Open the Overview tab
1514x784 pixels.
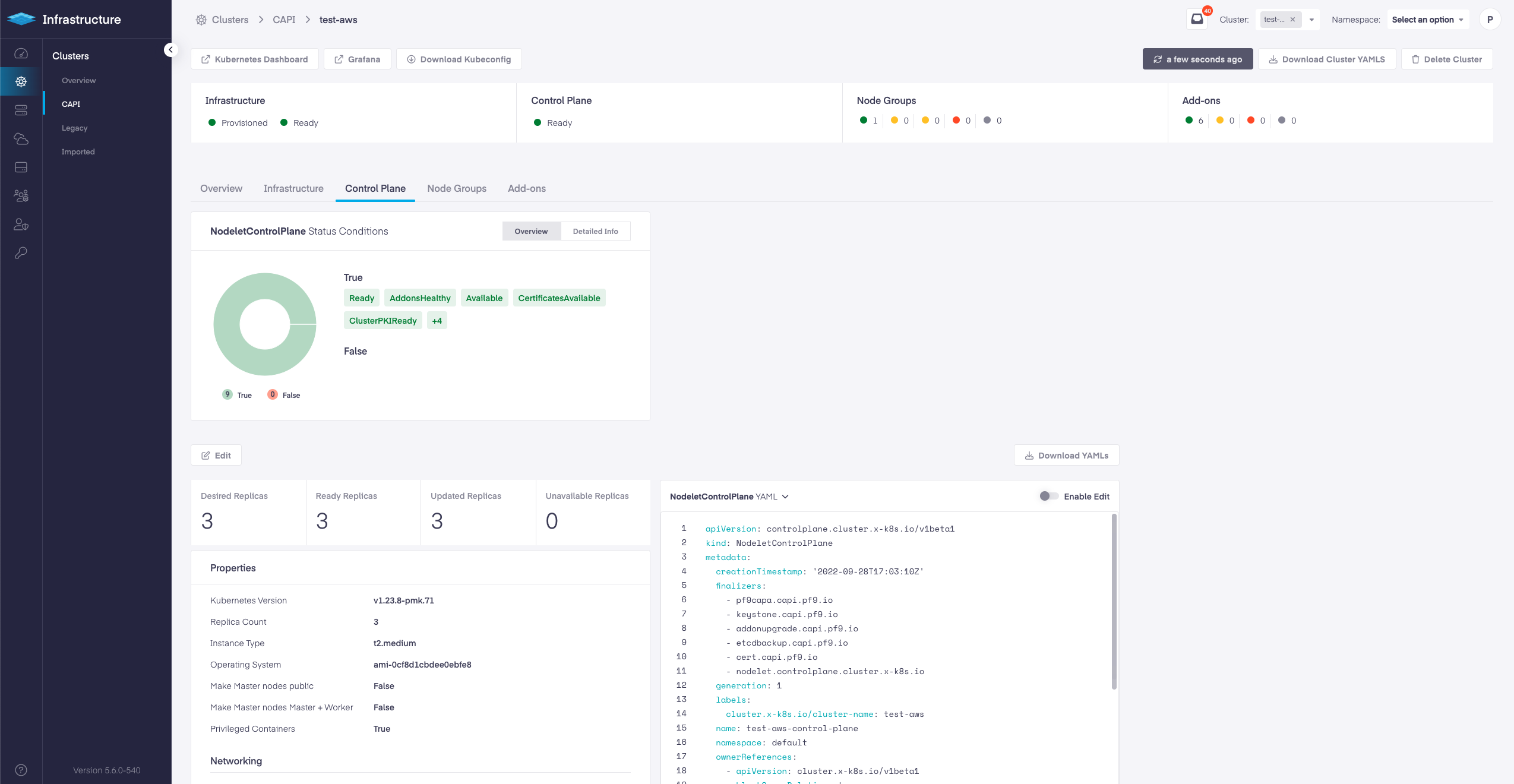pos(221,188)
